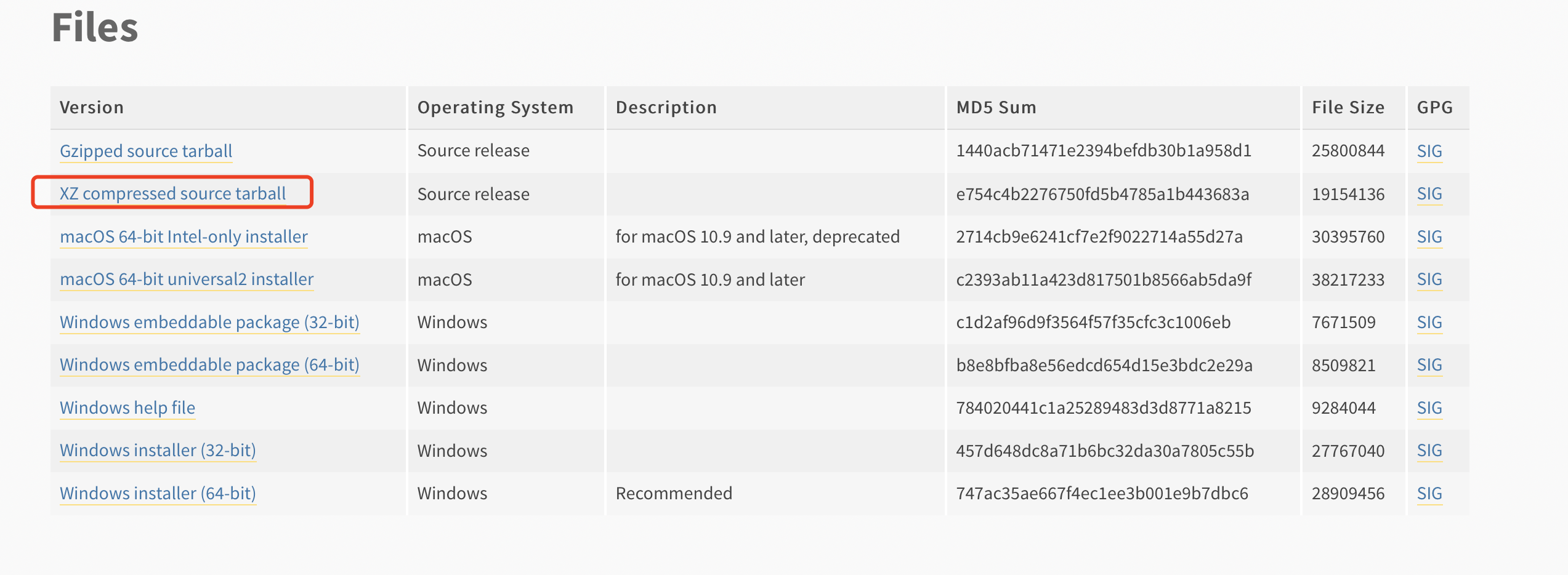Download macOS 64-bit universal2 installer
The width and height of the screenshot is (1568, 575).
point(187,279)
